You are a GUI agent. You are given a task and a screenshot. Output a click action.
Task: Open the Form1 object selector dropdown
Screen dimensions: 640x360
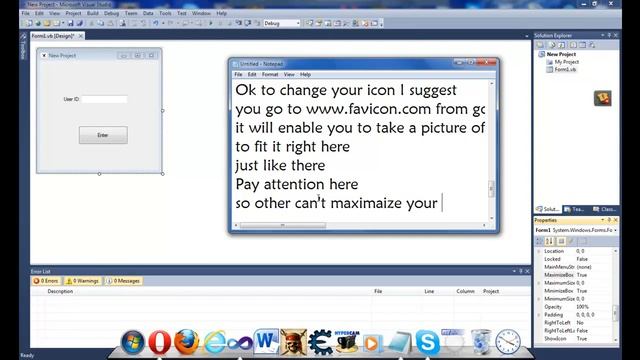click(x=615, y=230)
